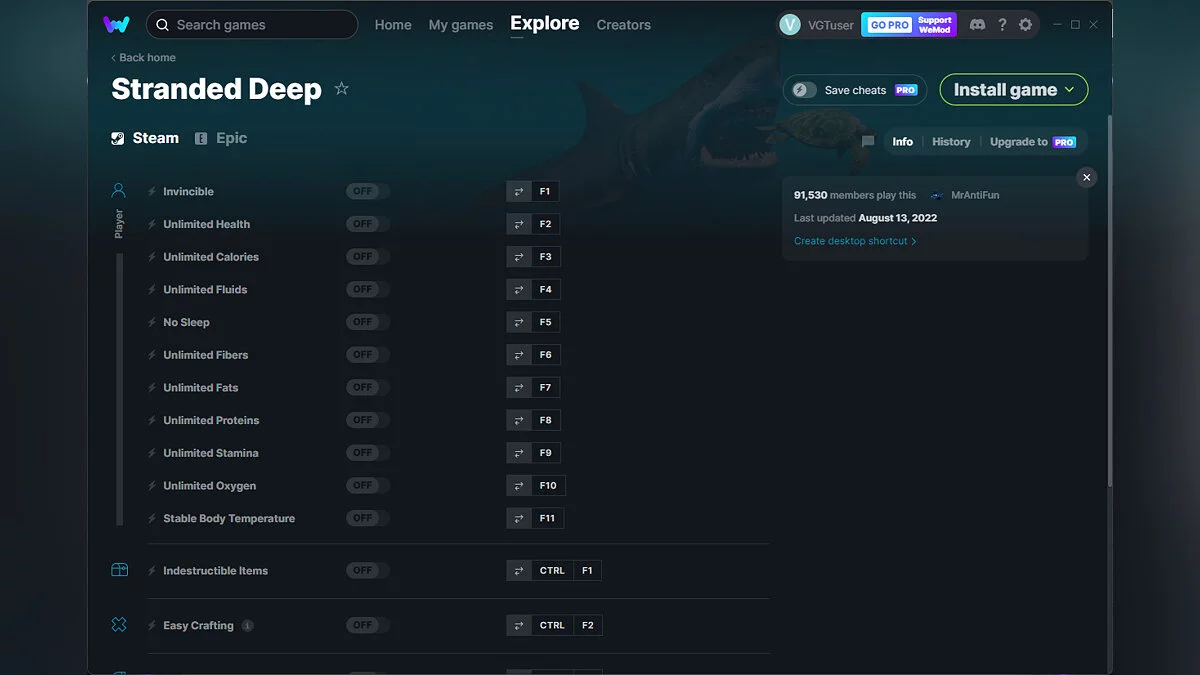The height and width of the screenshot is (675, 1200).
Task: Enable the Save cheats switch
Action: (x=802, y=89)
